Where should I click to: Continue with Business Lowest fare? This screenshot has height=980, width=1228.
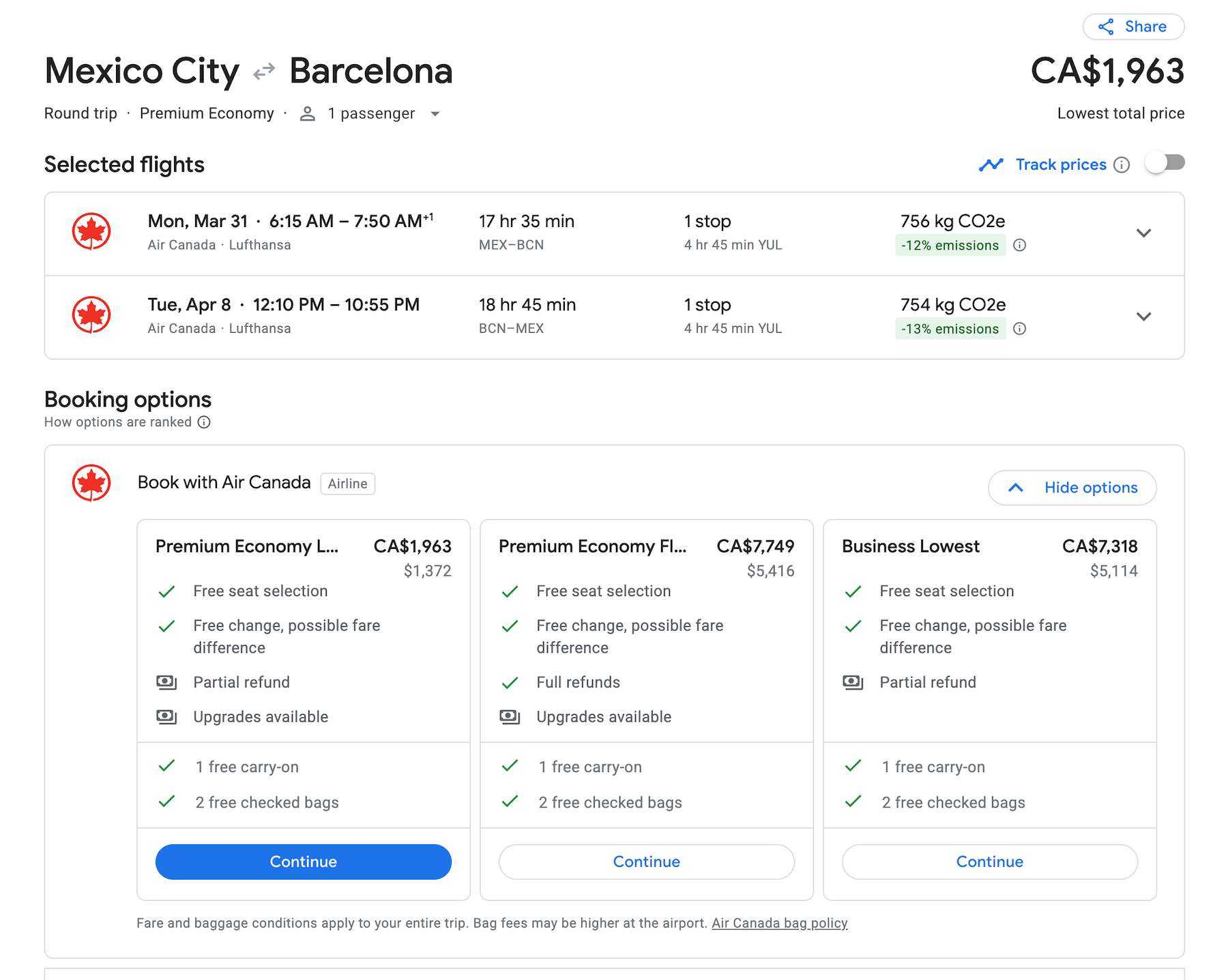coord(990,862)
